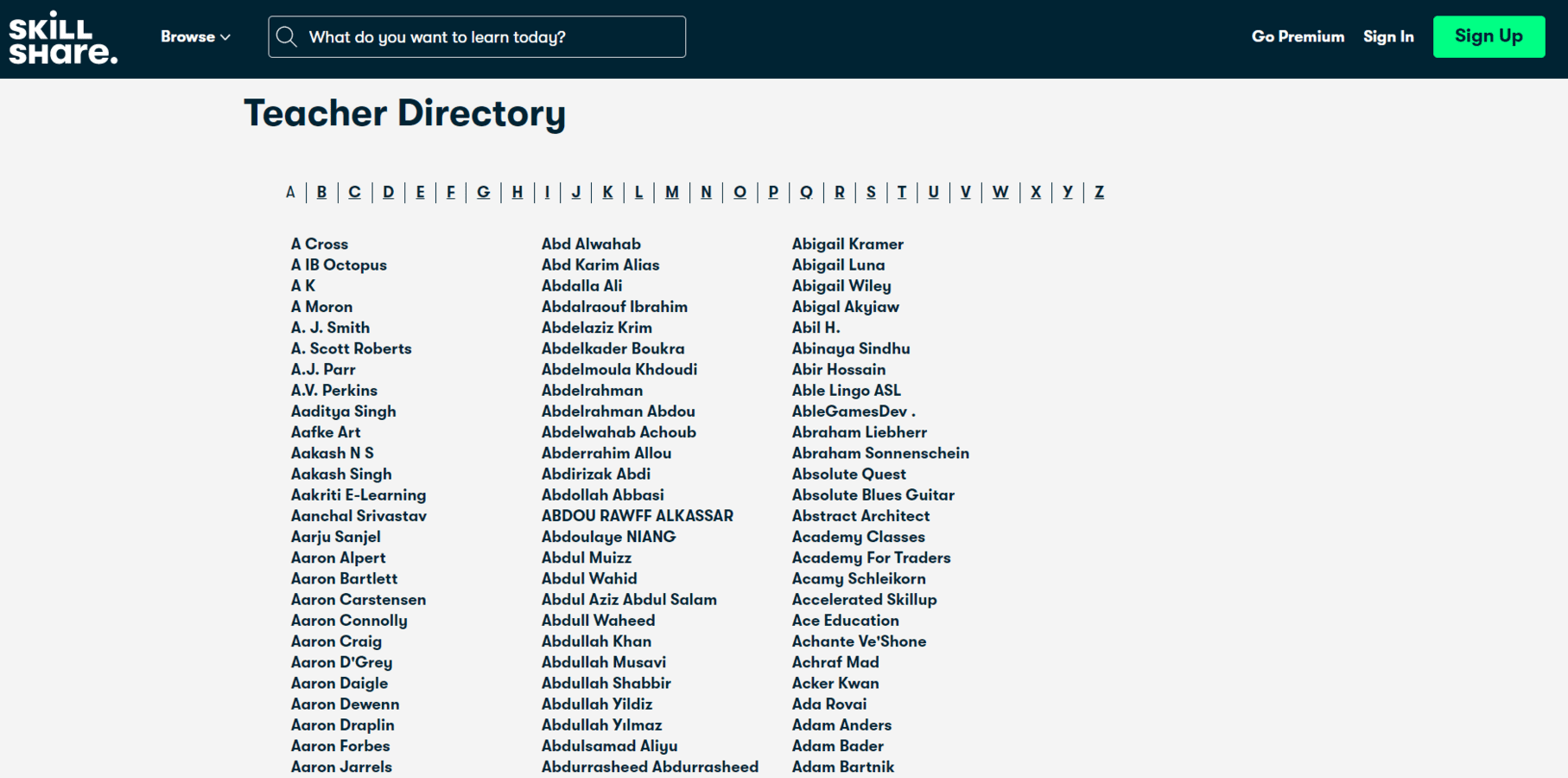Open the Go Premium page
The image size is (1568, 778).
tap(1298, 36)
